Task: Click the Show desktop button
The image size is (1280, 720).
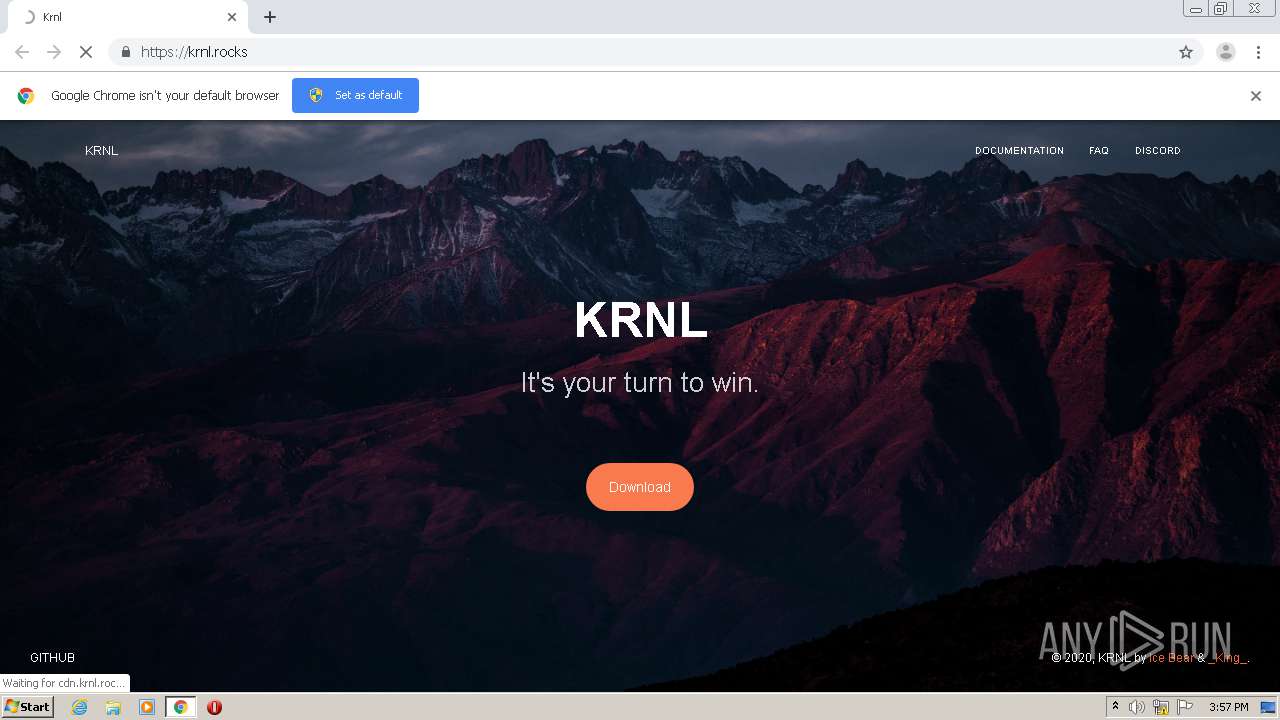Action: pyautogui.click(x=1269, y=707)
